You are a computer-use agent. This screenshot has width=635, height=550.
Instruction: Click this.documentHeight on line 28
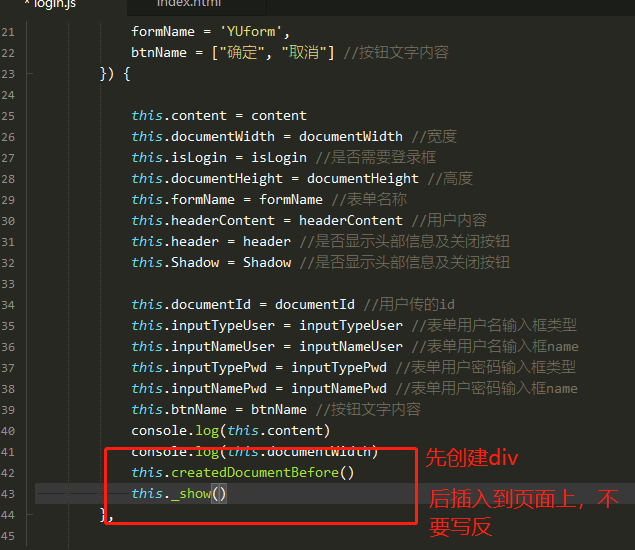(x=207, y=179)
